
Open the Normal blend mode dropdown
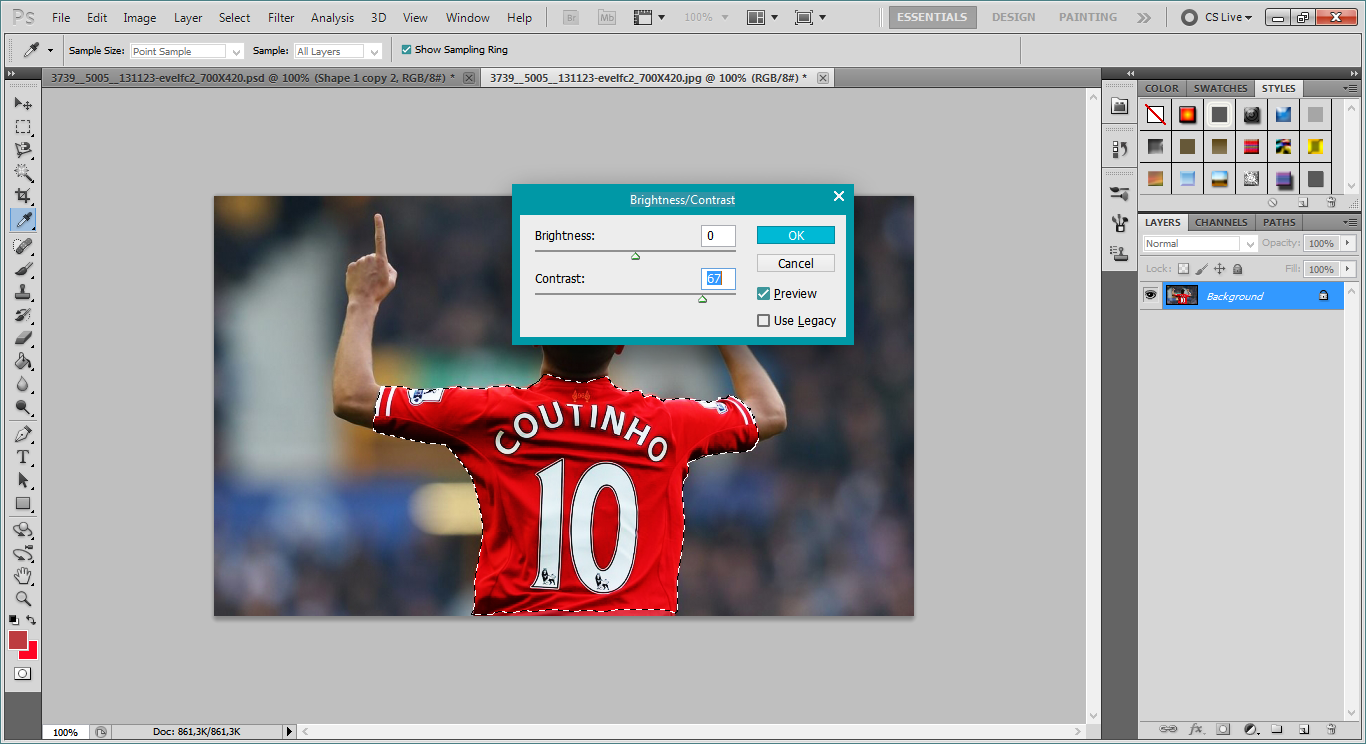1200,243
